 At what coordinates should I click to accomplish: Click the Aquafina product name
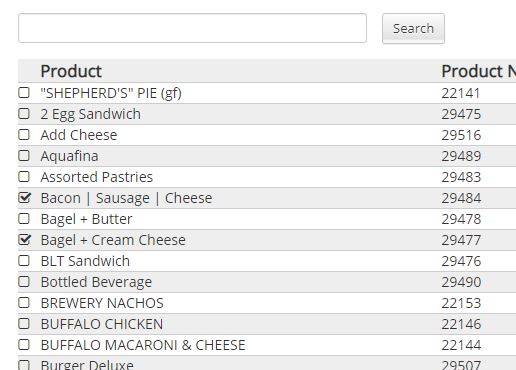tap(69, 156)
